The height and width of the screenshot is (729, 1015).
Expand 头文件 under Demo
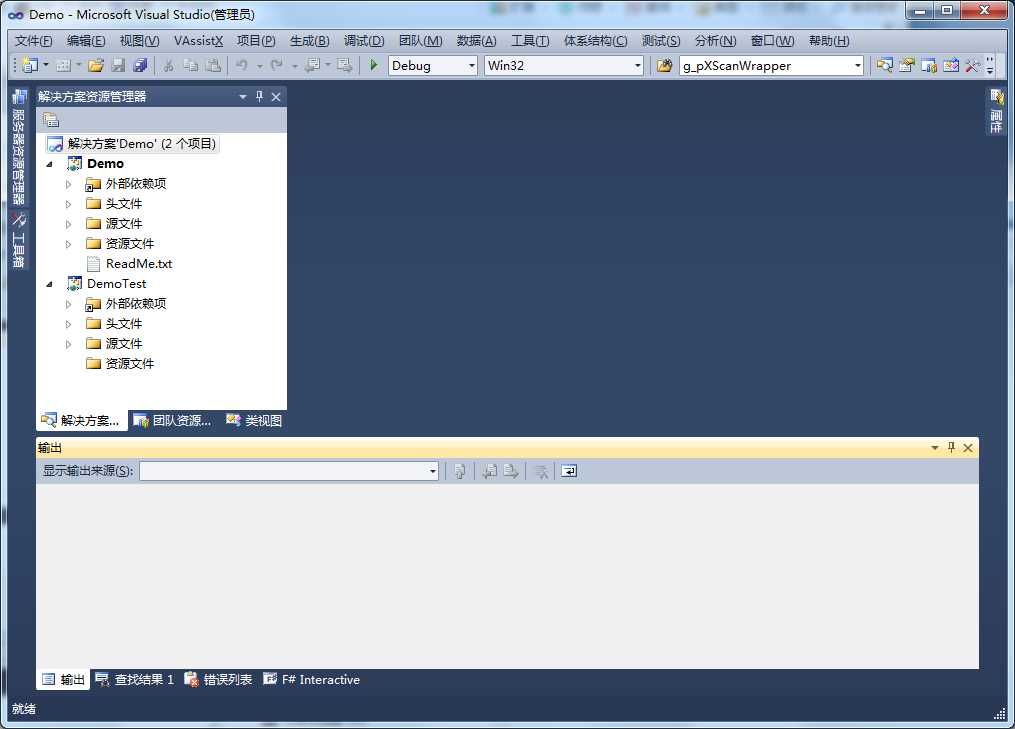pyautogui.click(x=68, y=205)
